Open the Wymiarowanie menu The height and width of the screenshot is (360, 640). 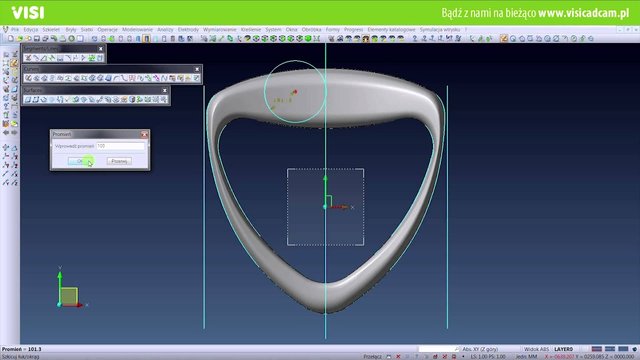point(220,29)
